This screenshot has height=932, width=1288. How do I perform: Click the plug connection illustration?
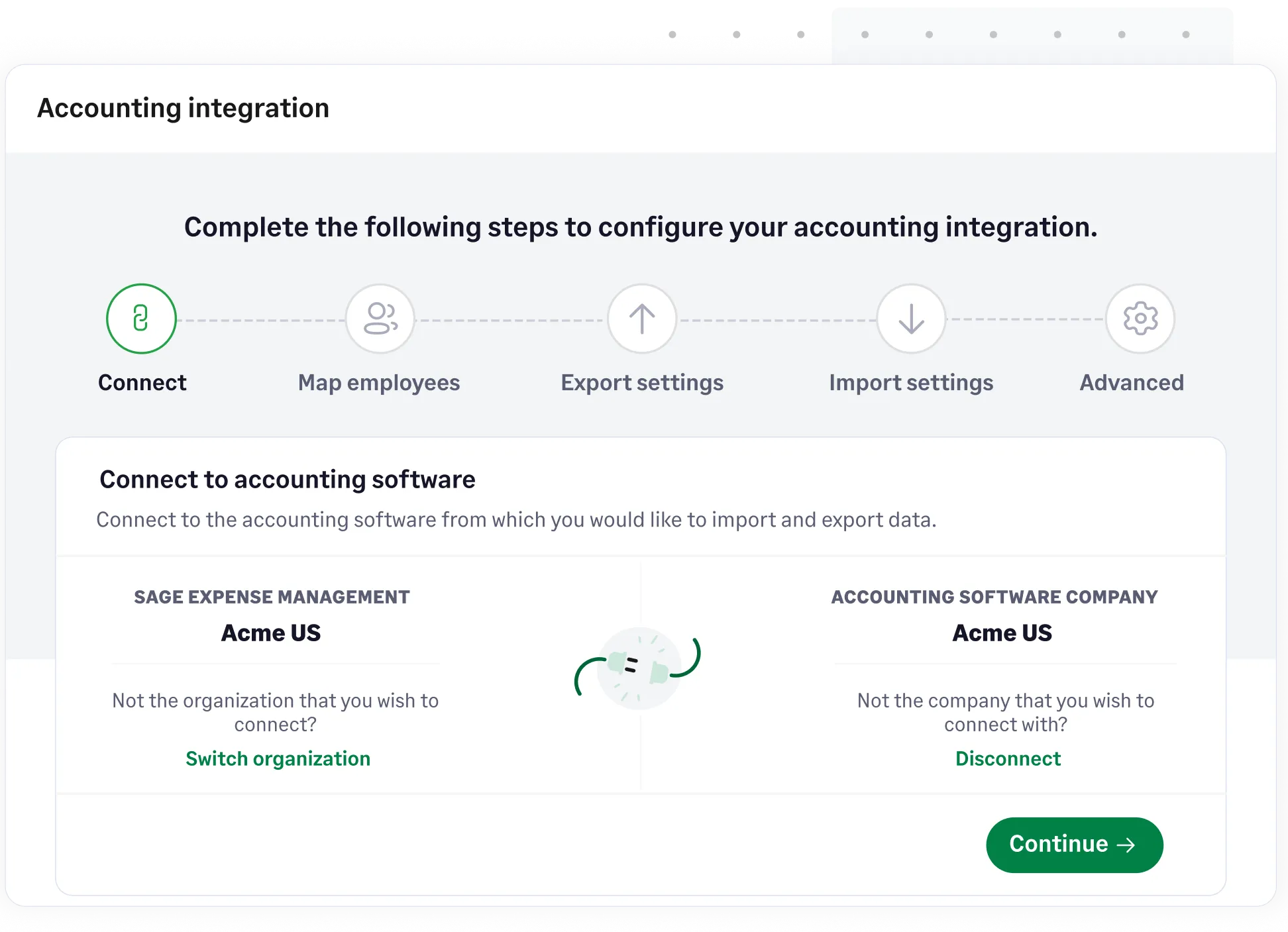[x=639, y=669]
